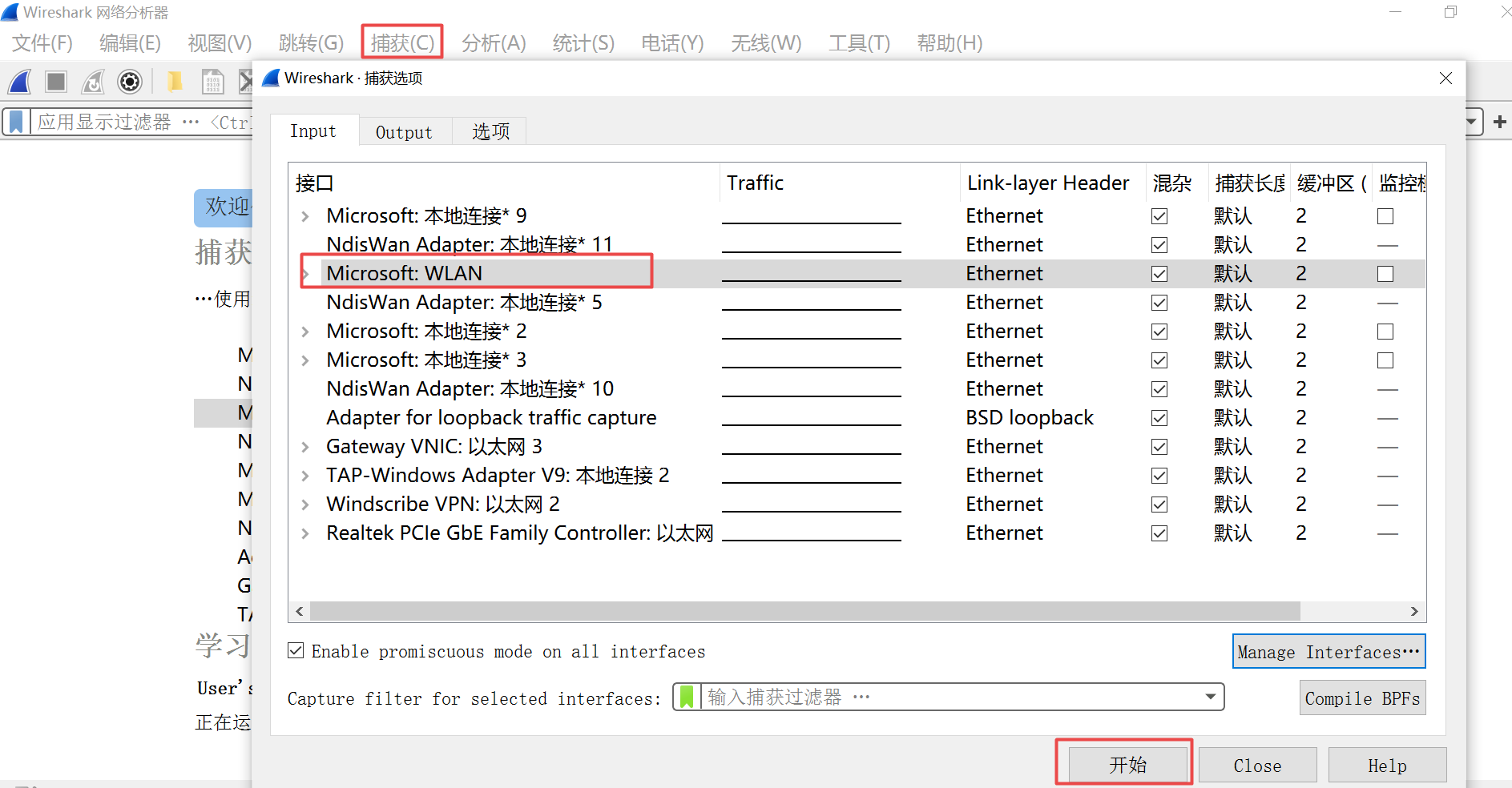Open Manage Interfaces dialog

(1329, 651)
